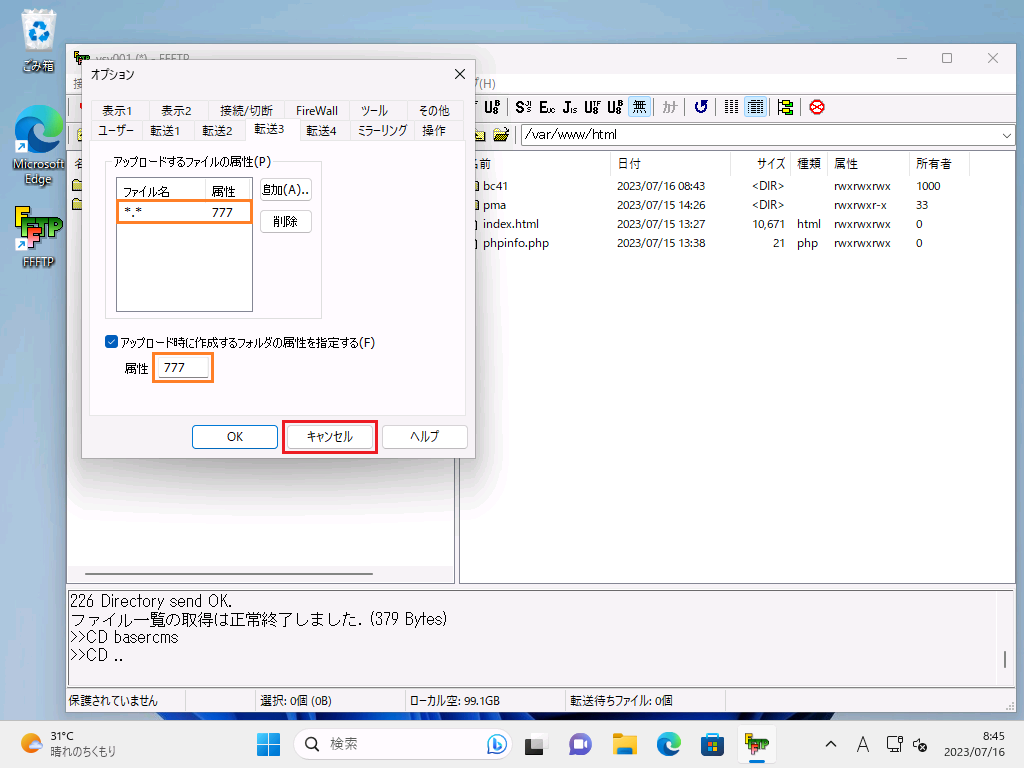Image resolution: width=1024 pixels, height=768 pixels.
Task: Open the ミラーリング tab
Action: 382,130
